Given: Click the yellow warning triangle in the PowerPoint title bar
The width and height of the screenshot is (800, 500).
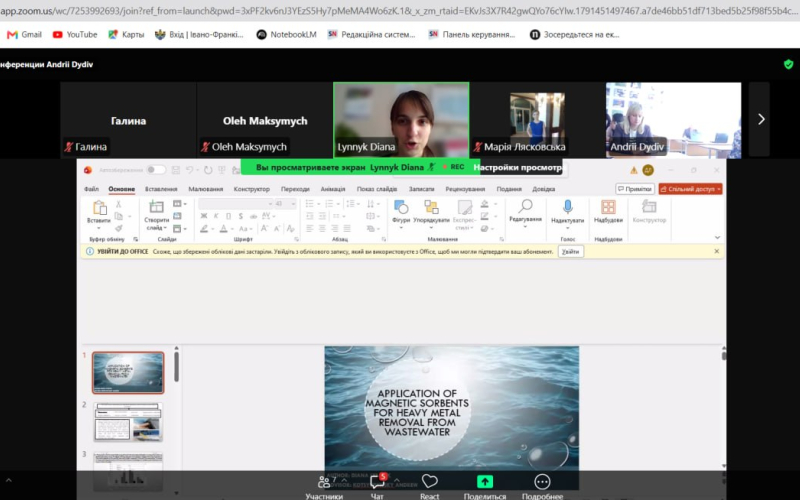Looking at the screenshot, I should (x=633, y=170).
